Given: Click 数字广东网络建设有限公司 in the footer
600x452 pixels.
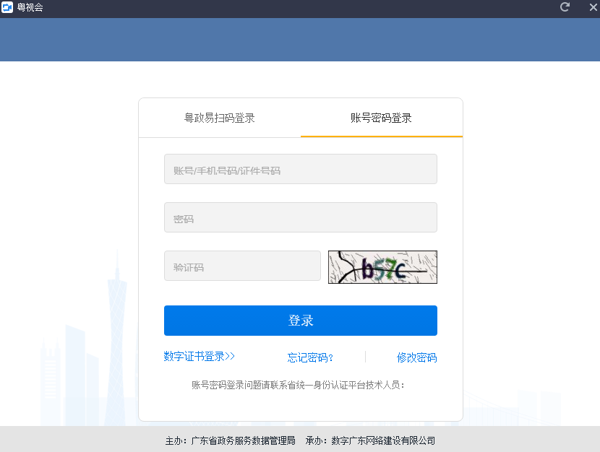Looking at the screenshot, I should [383, 440].
